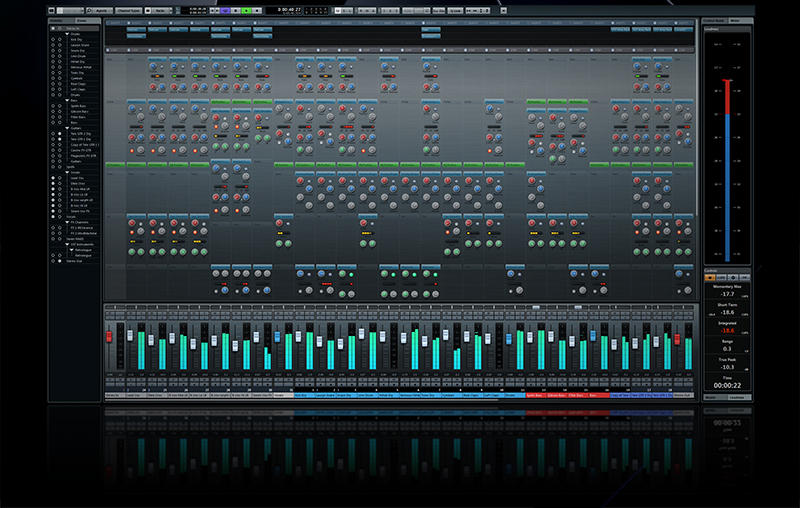Select the Gibson Bass channel name label in the mixer

(x=557, y=395)
